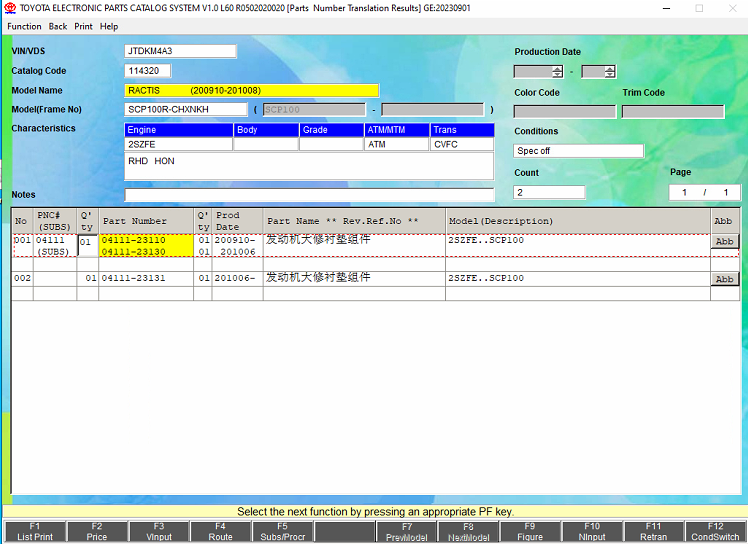Click the F2 Price button
Viewport: 748px width, 544px height.
coord(97,532)
